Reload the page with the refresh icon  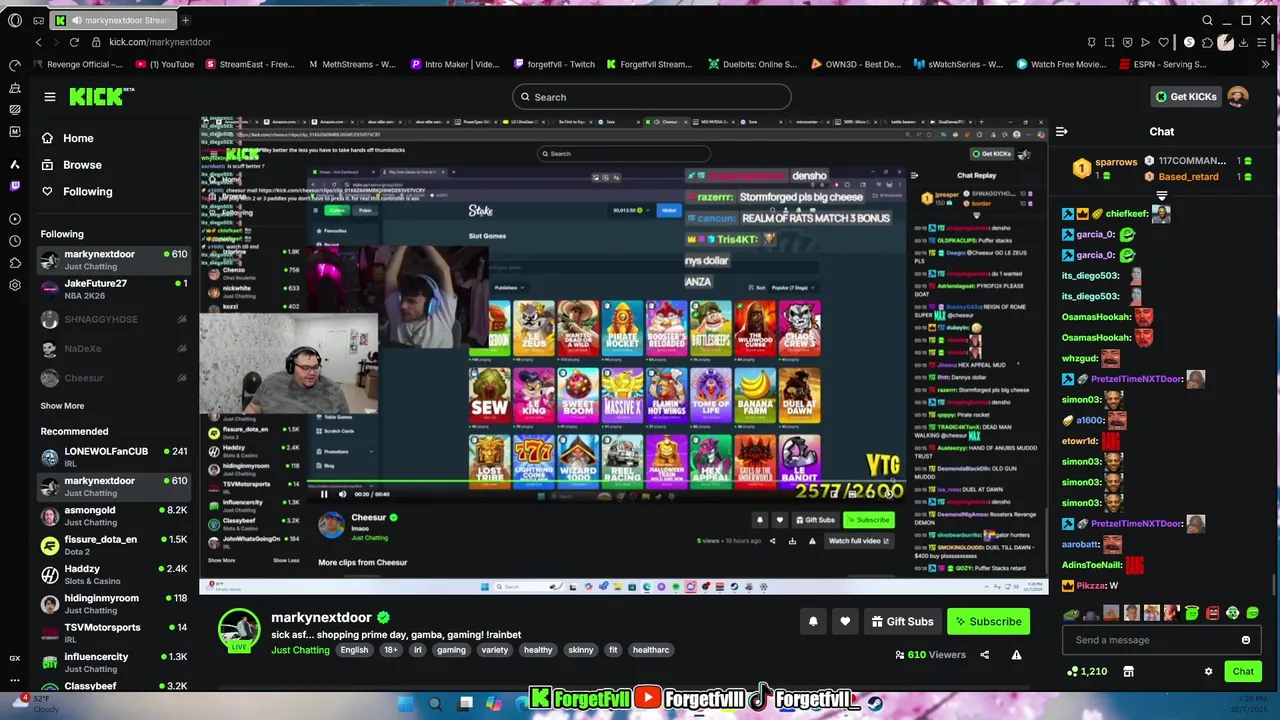tap(74, 42)
